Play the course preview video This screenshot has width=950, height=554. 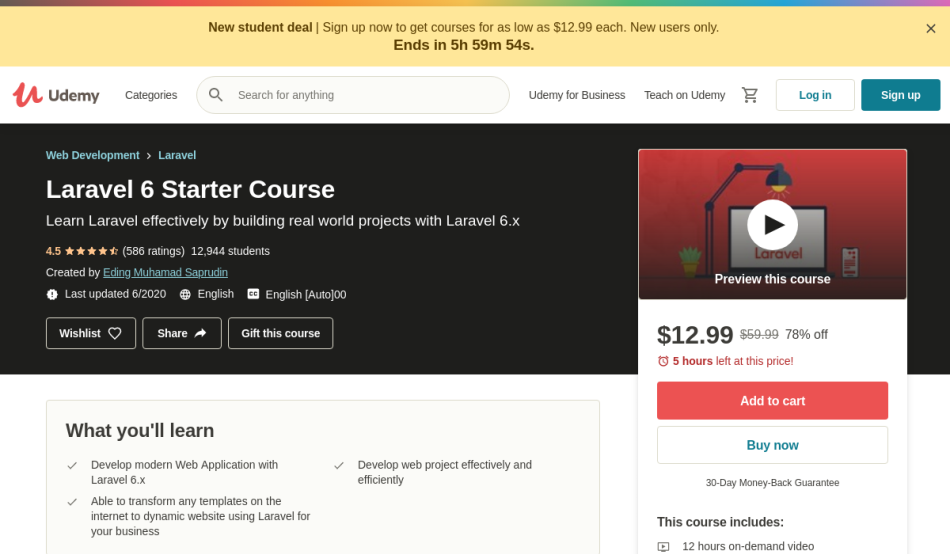coord(772,224)
